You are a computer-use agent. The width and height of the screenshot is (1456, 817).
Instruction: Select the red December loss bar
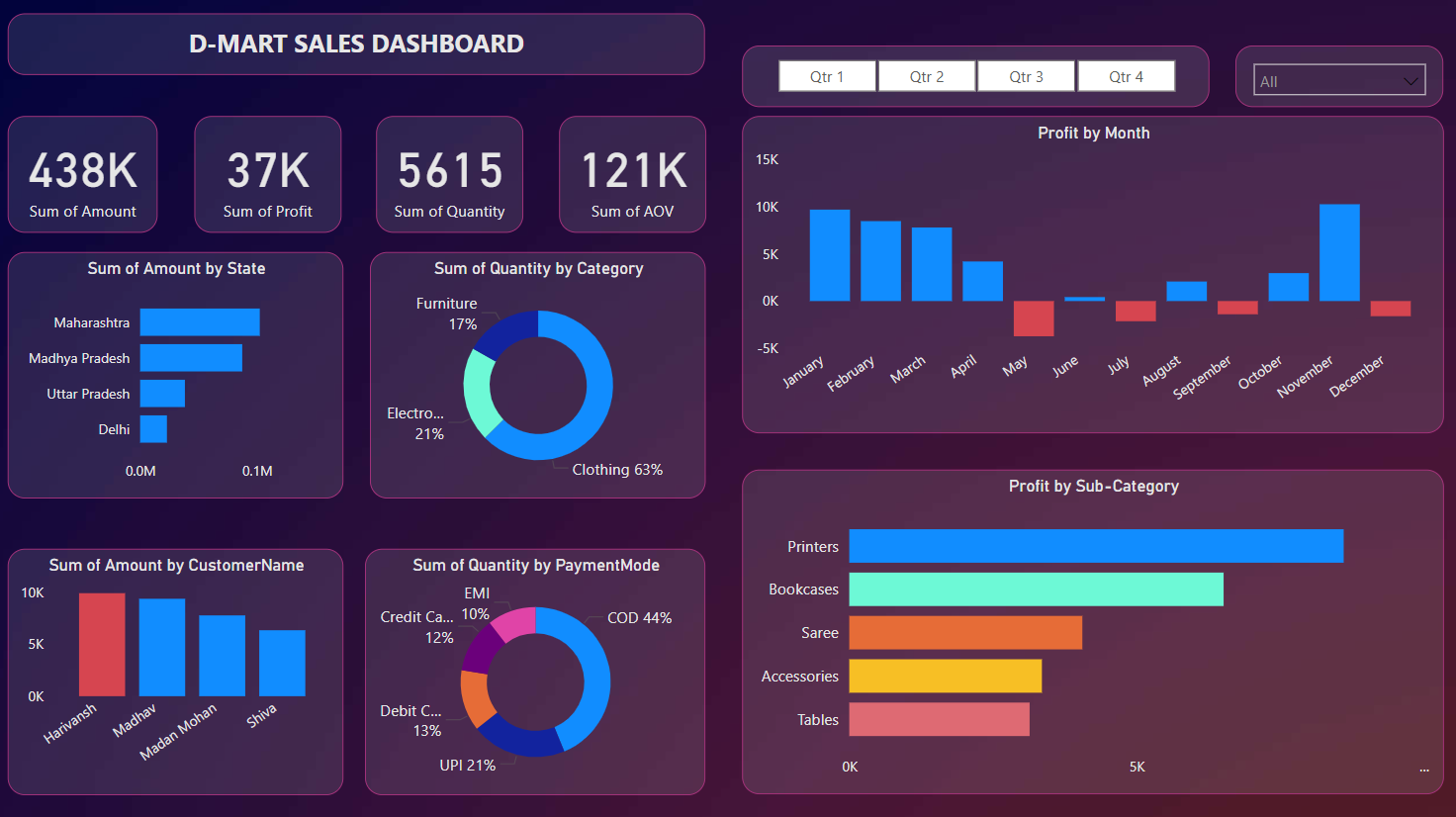1391,309
